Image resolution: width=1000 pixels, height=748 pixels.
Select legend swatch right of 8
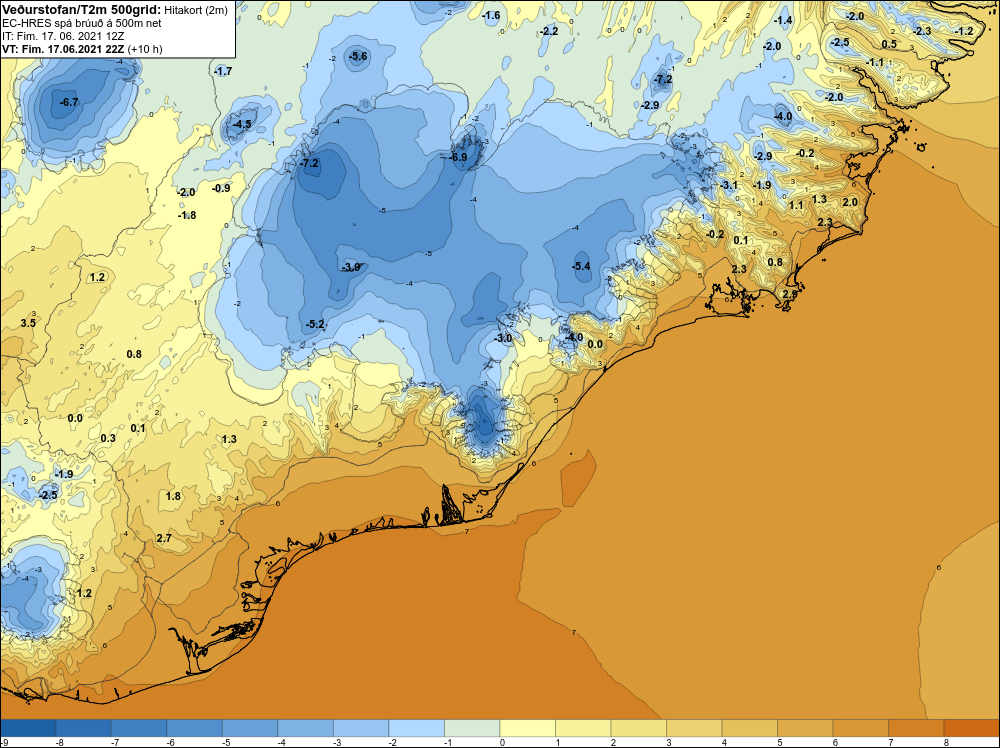[971, 728]
